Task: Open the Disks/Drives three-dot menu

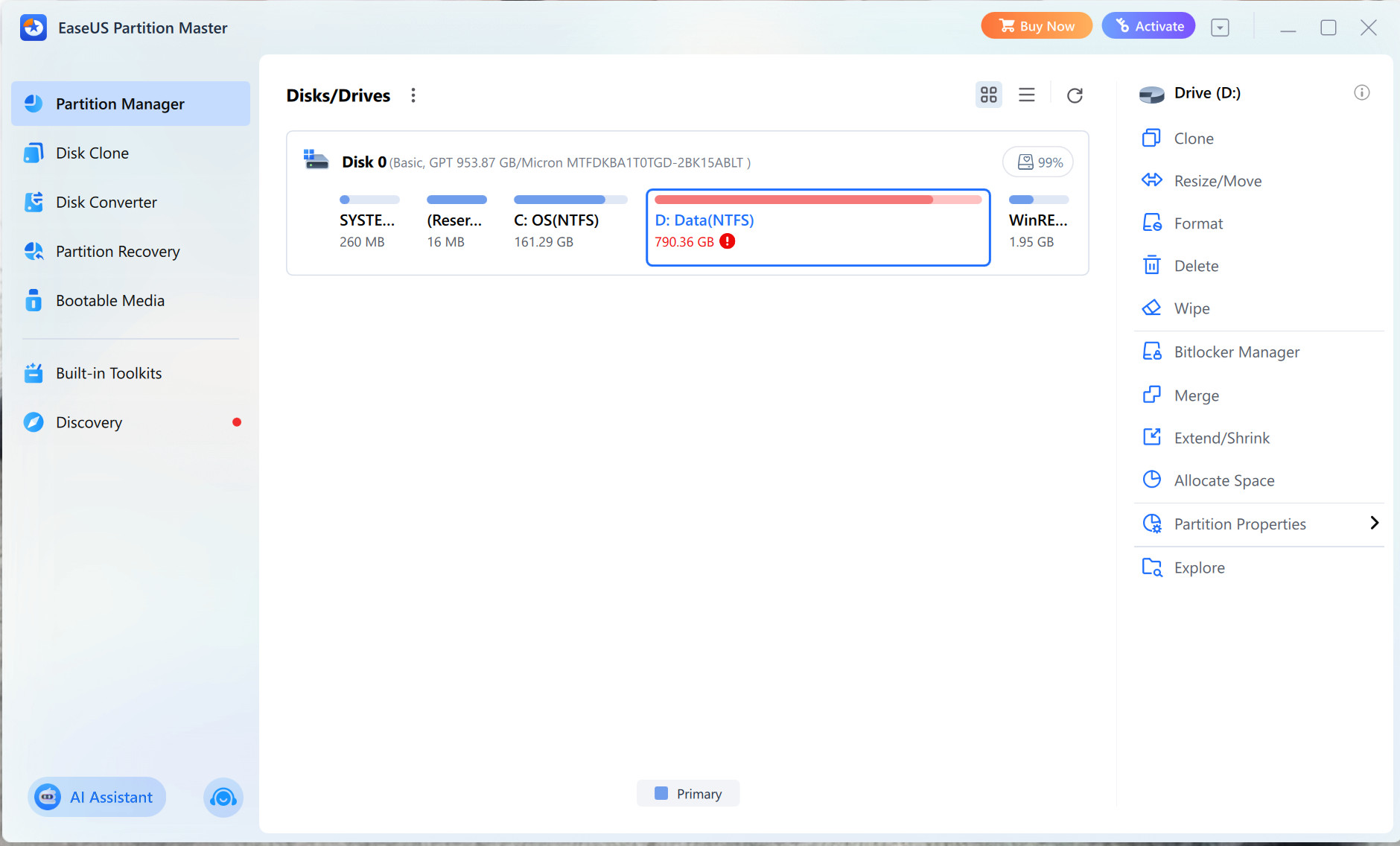Action: [x=413, y=95]
